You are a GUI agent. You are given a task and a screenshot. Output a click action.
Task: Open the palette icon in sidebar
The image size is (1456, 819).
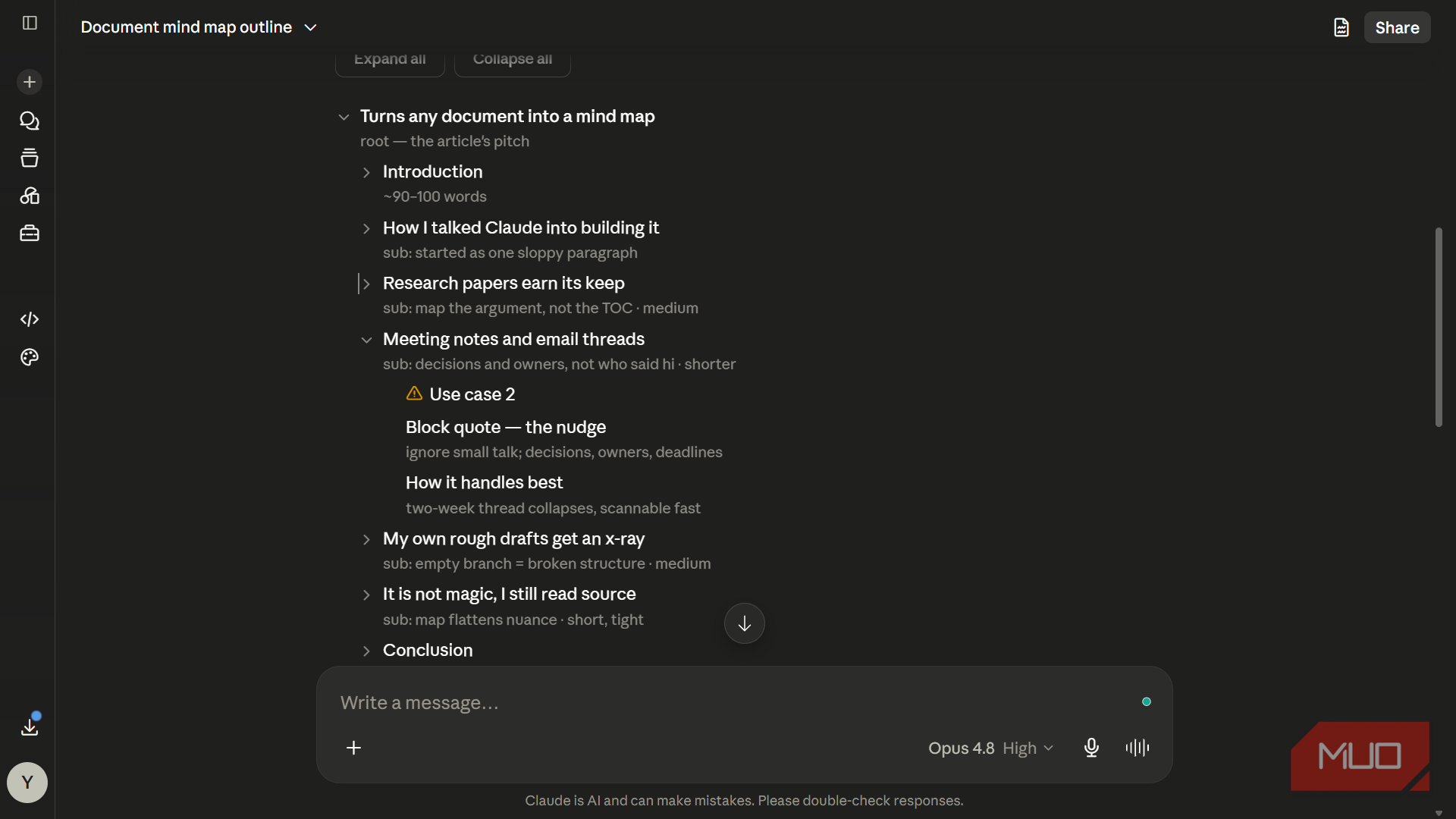[x=30, y=357]
